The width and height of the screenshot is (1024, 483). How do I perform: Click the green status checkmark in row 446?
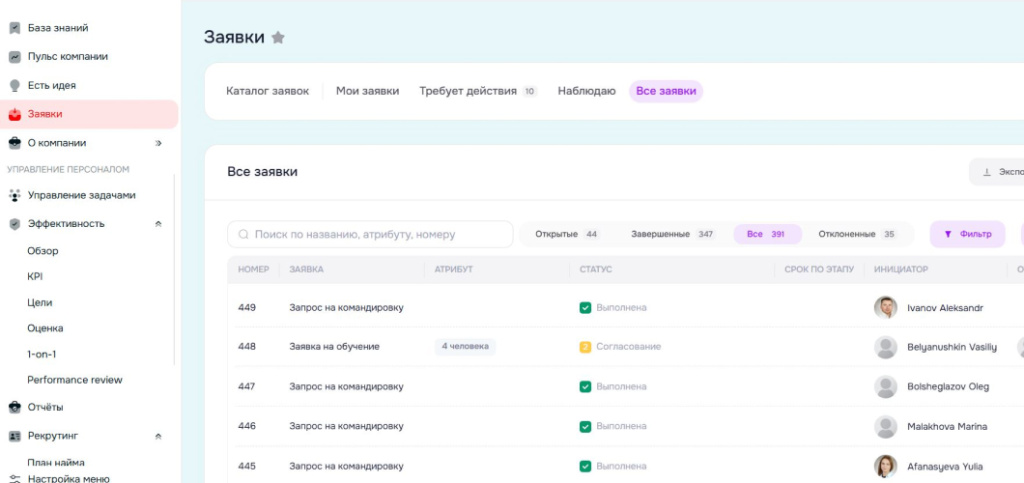click(x=585, y=426)
